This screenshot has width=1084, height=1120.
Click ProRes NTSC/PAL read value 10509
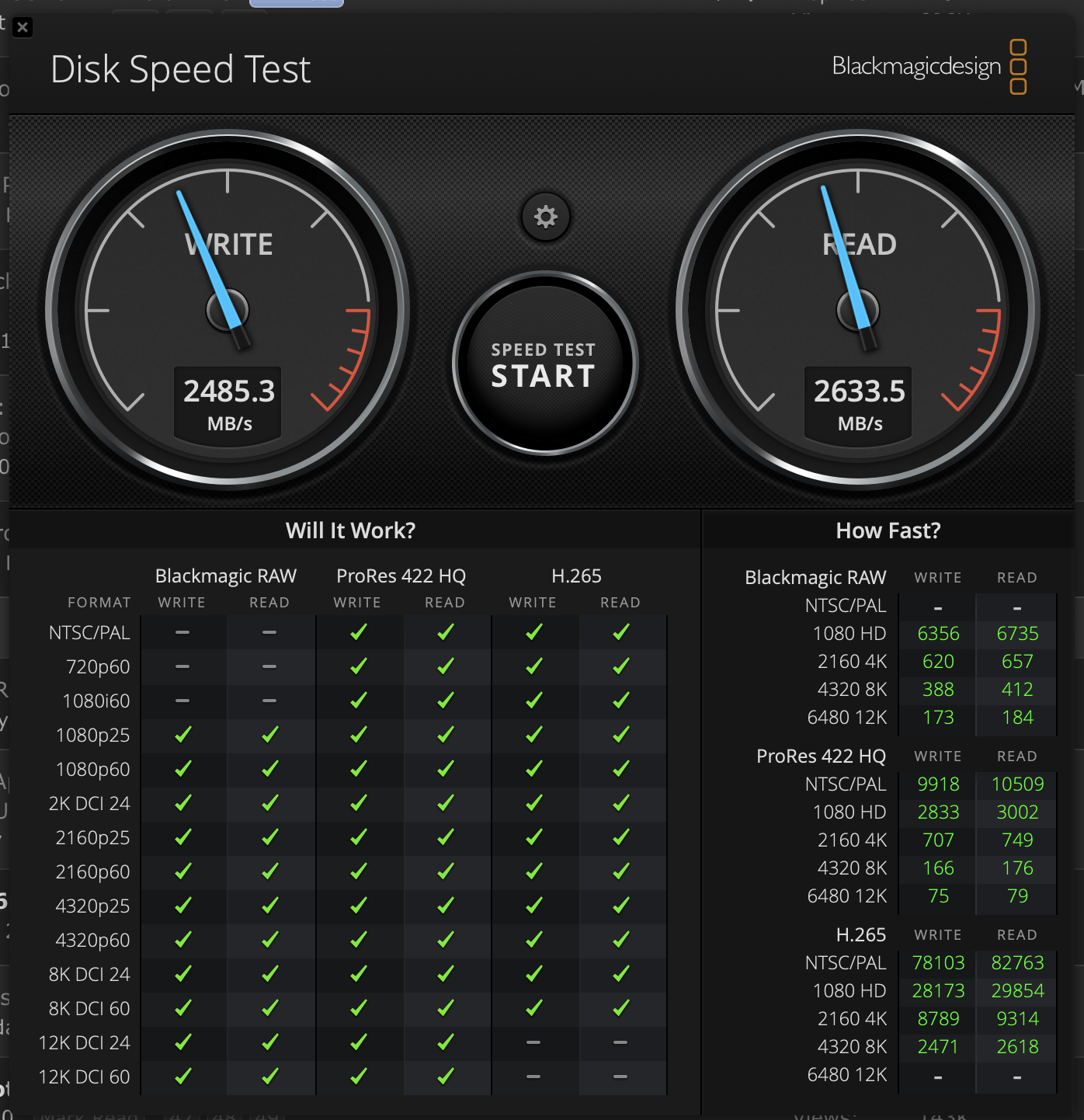pyautogui.click(x=1018, y=784)
